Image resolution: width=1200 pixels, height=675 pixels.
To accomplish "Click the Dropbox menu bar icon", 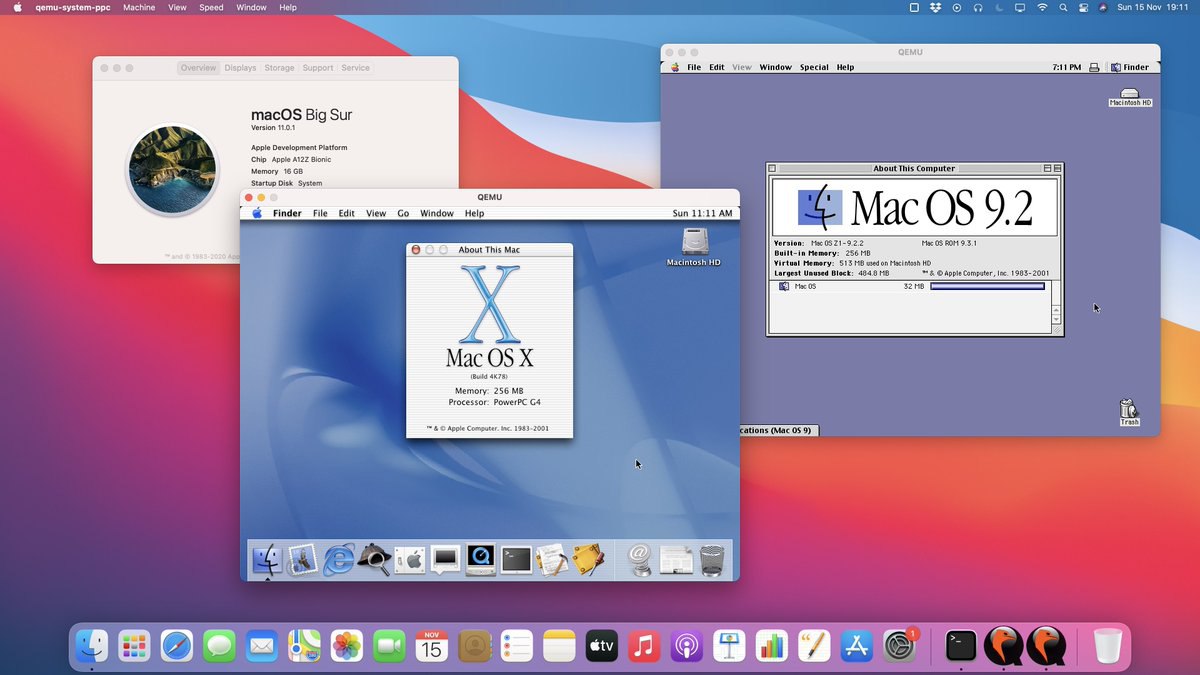I will pyautogui.click(x=935, y=7).
